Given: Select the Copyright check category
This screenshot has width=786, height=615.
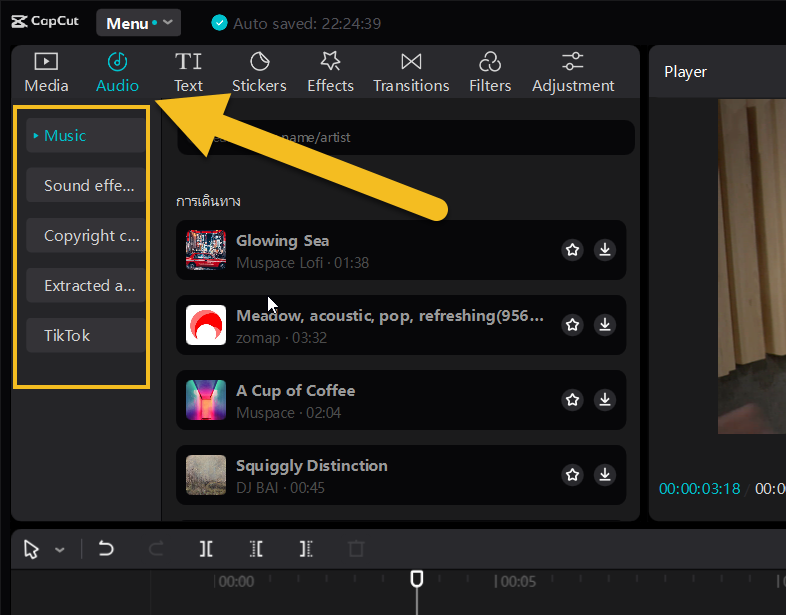Looking at the screenshot, I should [86, 236].
